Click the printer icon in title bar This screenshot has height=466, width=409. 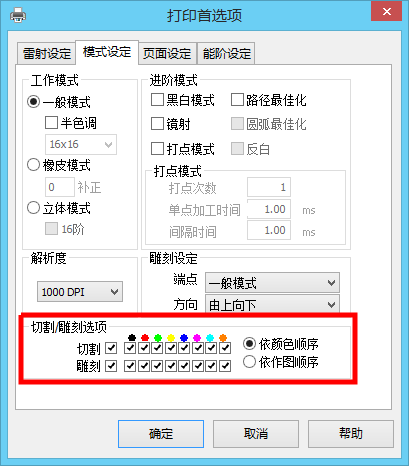[x=18, y=15]
